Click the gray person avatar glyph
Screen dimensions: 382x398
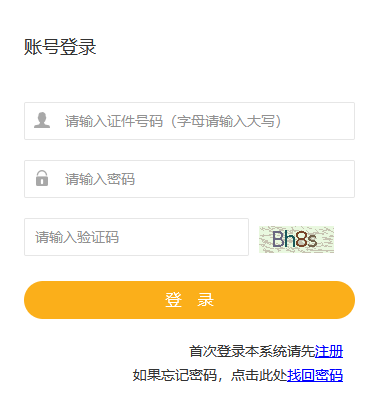pyautogui.click(x=42, y=120)
